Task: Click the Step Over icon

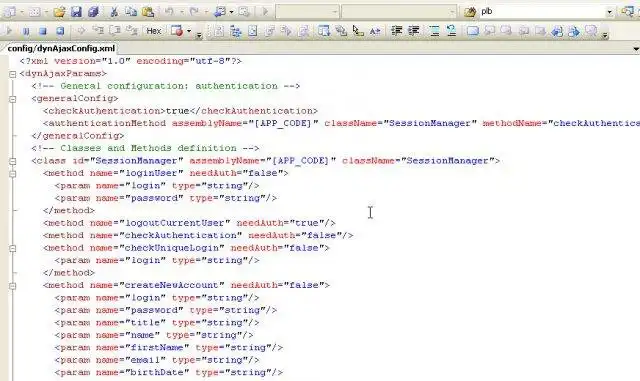Action: pyautogui.click(x=115, y=31)
